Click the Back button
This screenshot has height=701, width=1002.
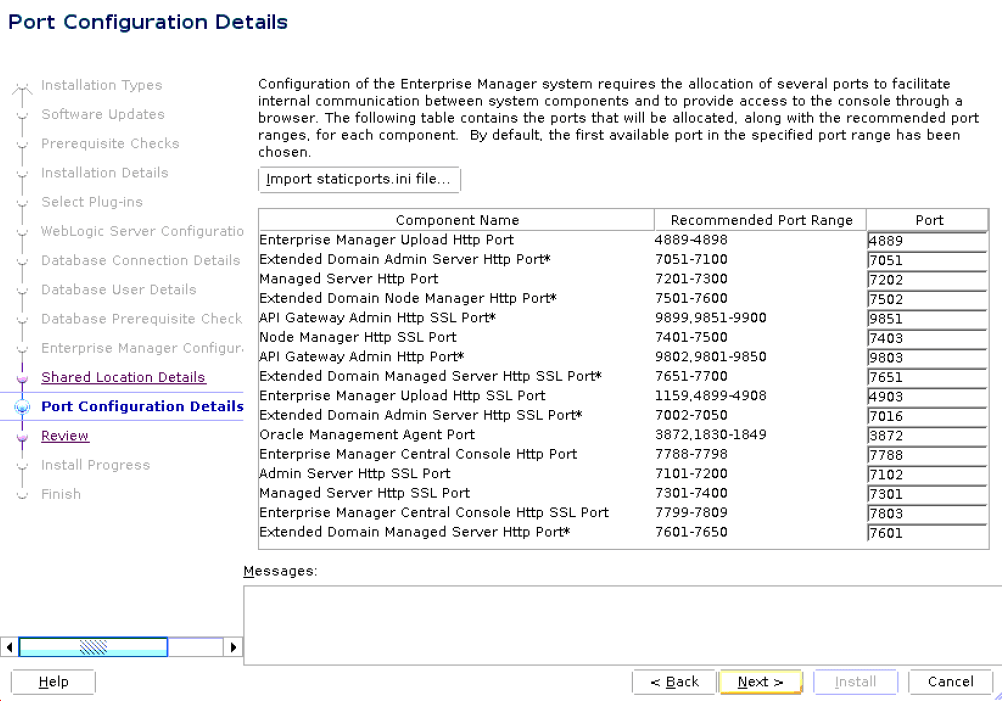point(674,681)
